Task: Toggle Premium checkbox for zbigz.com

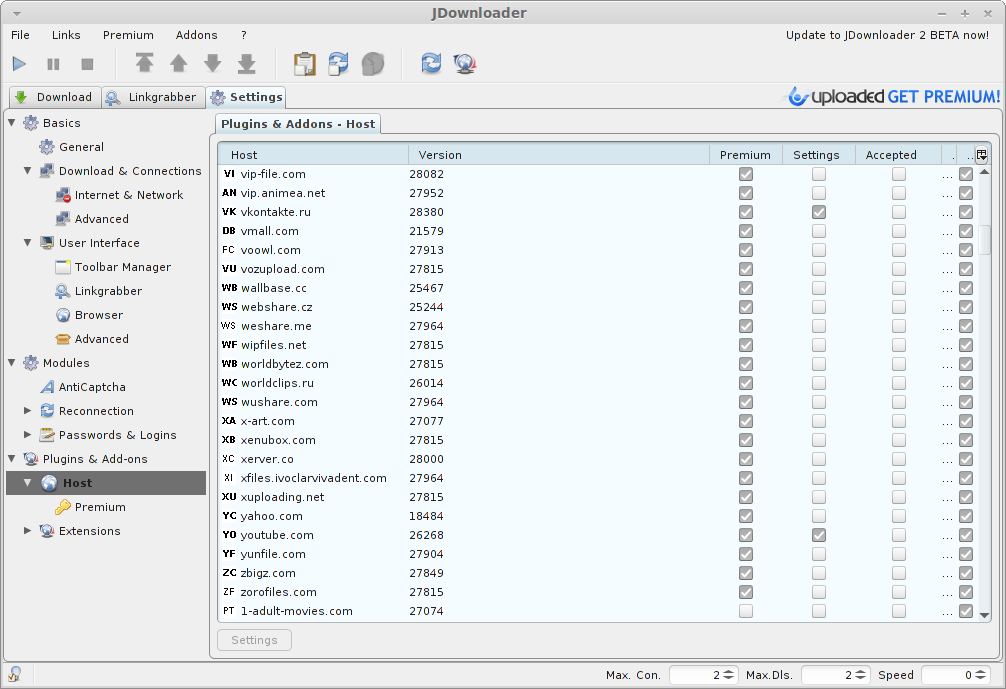Action: 746,573
